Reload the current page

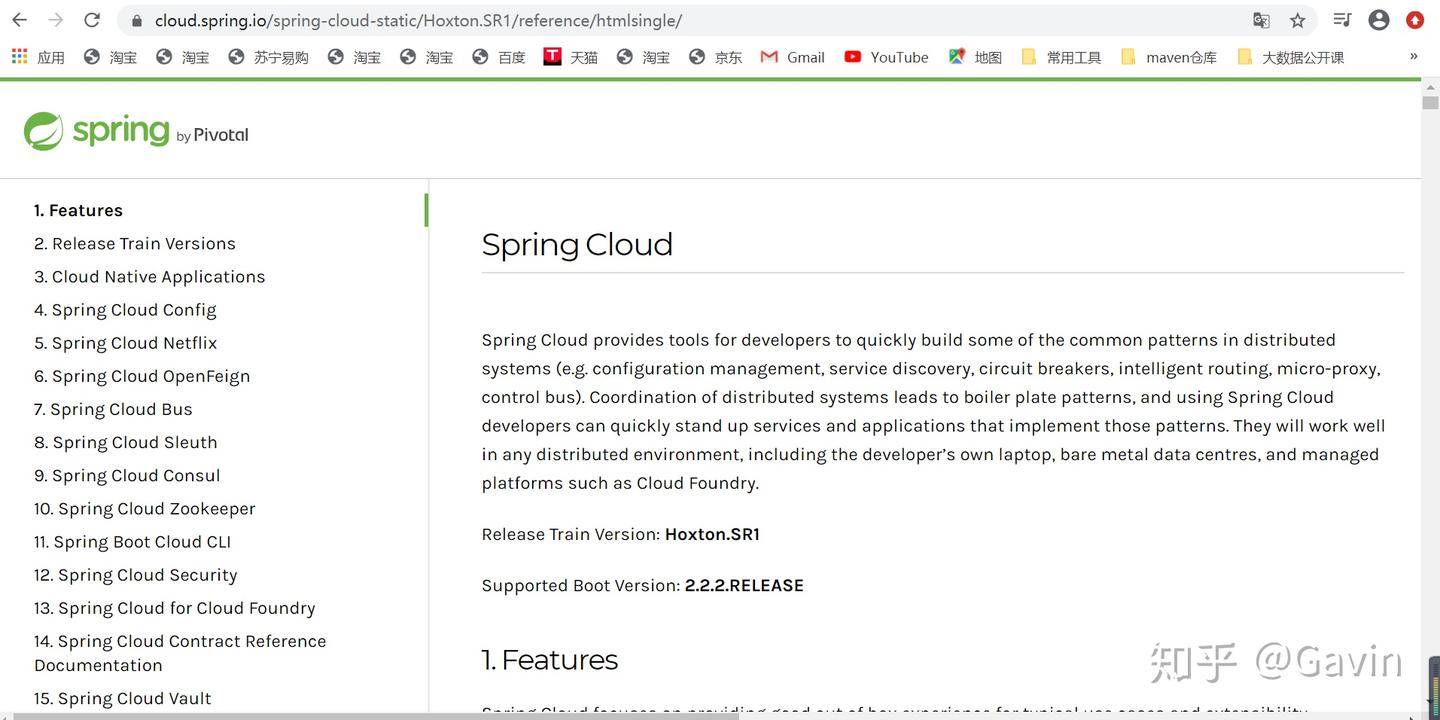pos(92,20)
